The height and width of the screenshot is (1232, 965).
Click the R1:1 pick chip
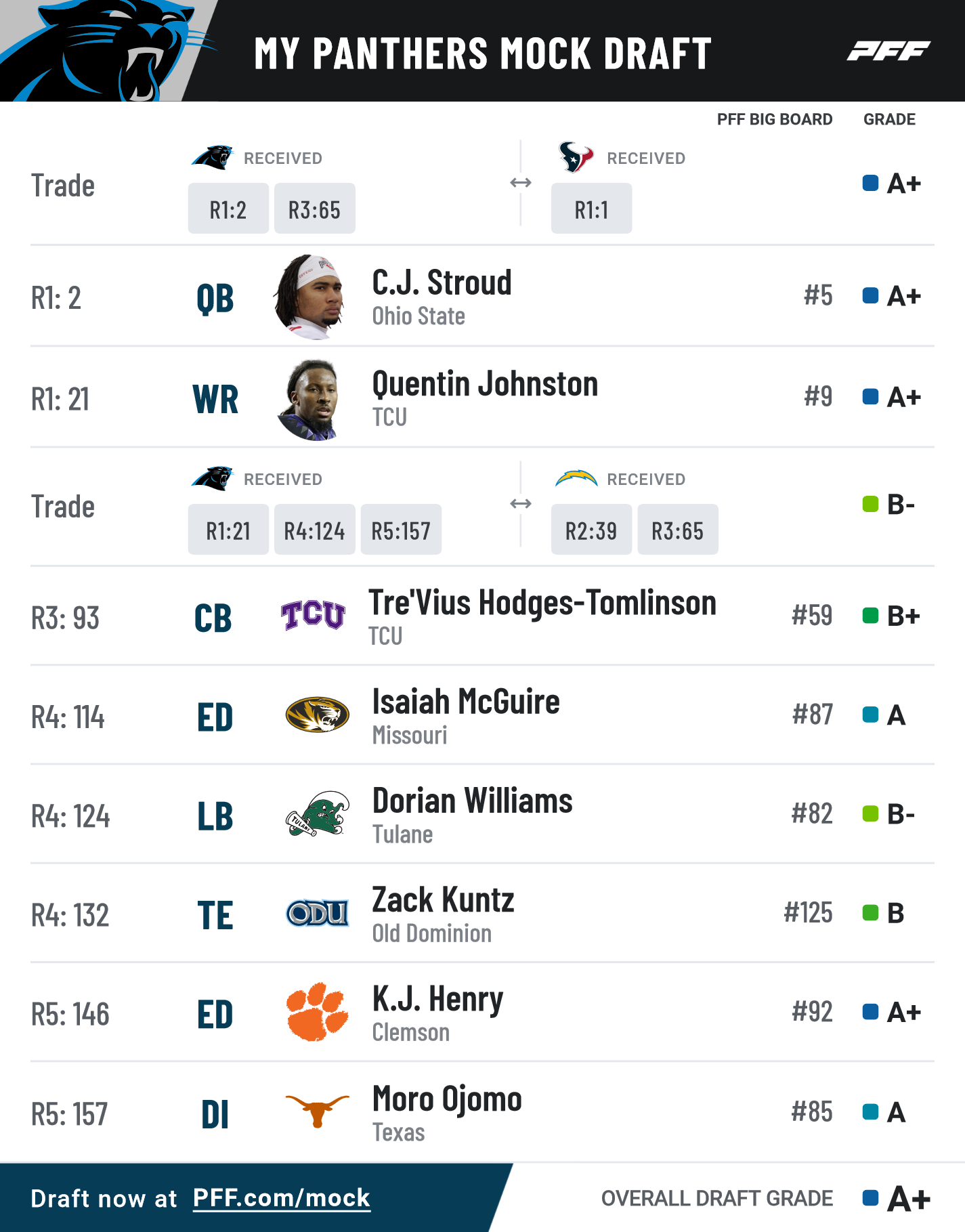click(591, 209)
